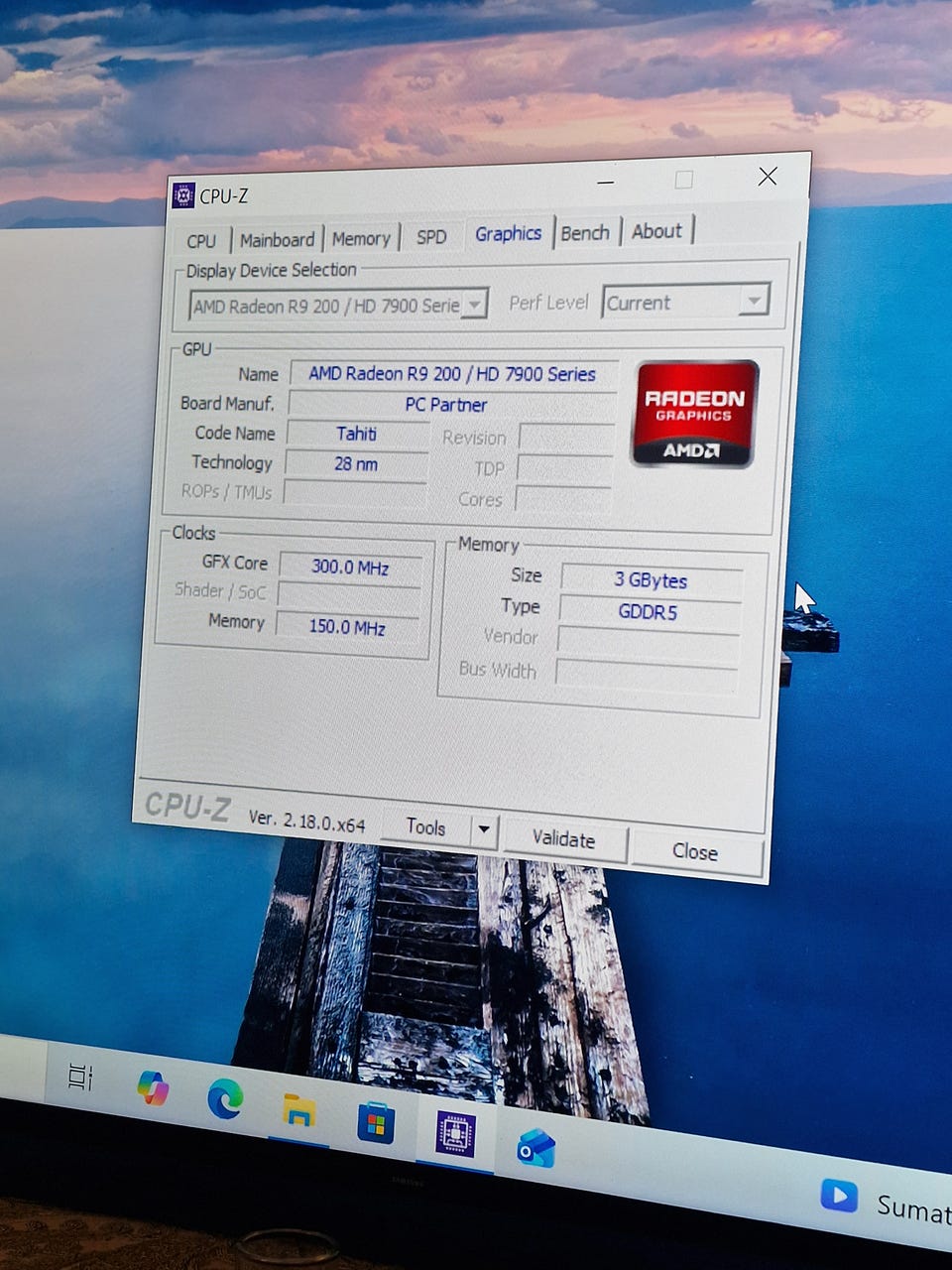Viewport: 952px width, 1270px height.
Task: Go to the Bench tab
Action: coord(585,232)
